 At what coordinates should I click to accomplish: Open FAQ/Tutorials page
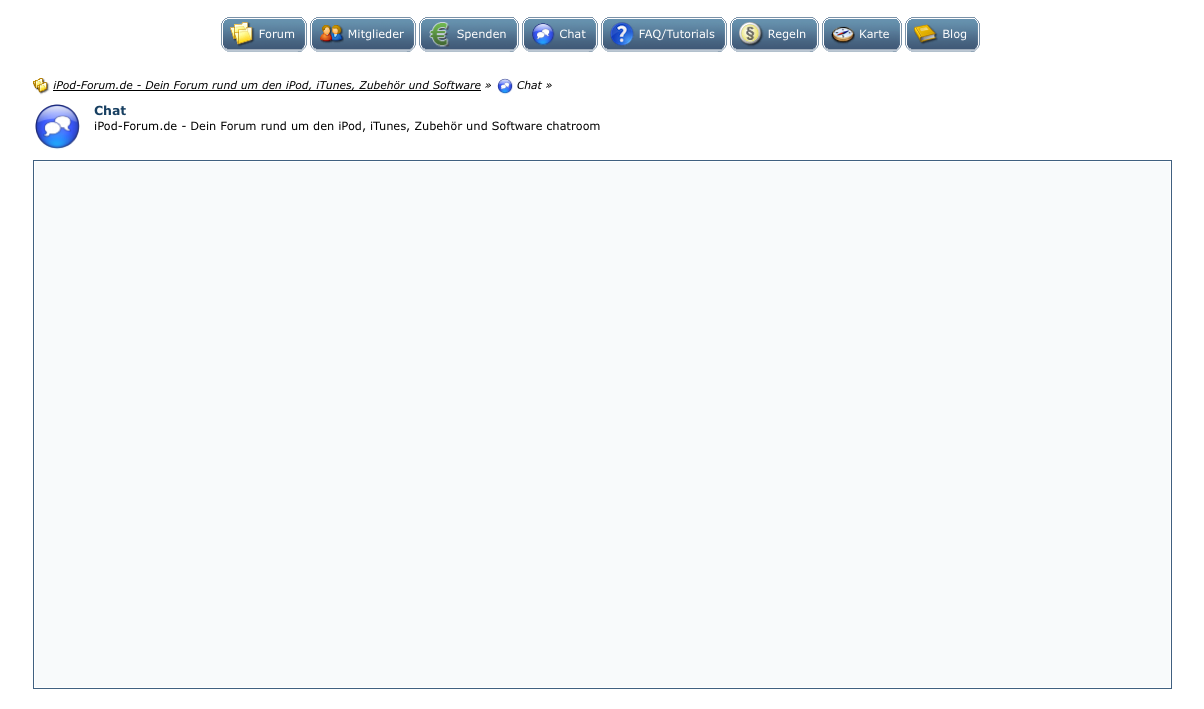[664, 34]
